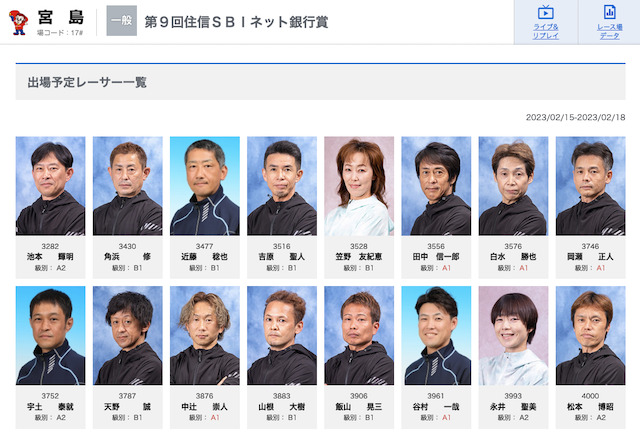Click the 宮島 venue title text
Screen dimensions: 640x432
(x=61, y=18)
